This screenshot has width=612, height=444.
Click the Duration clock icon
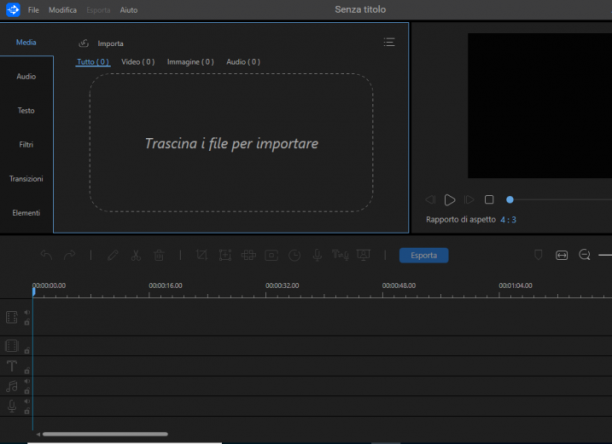tap(294, 256)
